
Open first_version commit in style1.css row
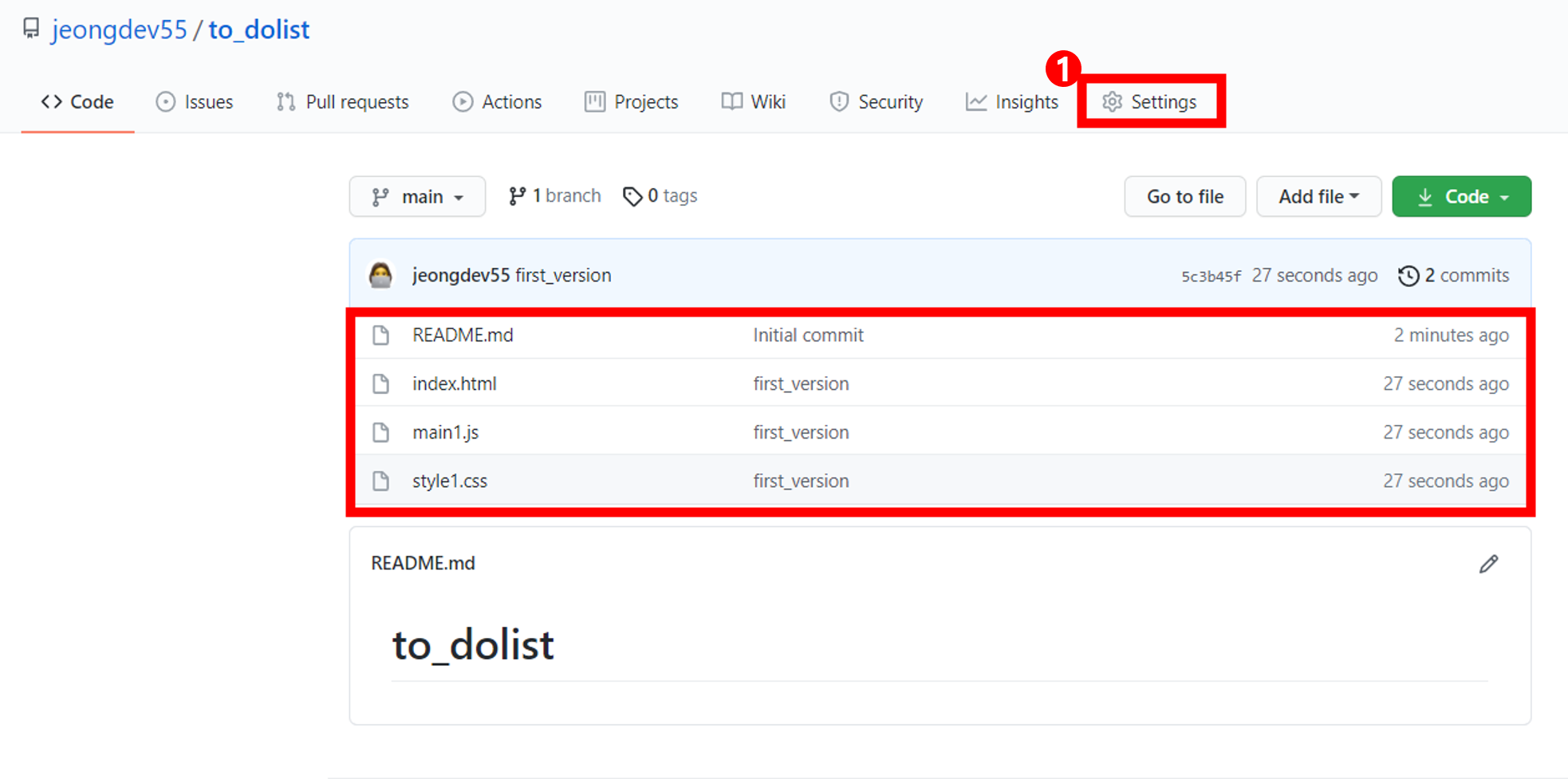point(801,481)
